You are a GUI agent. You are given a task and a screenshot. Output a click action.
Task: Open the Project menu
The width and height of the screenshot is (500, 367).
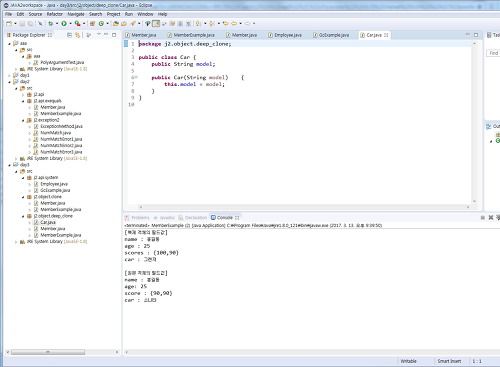113,14
